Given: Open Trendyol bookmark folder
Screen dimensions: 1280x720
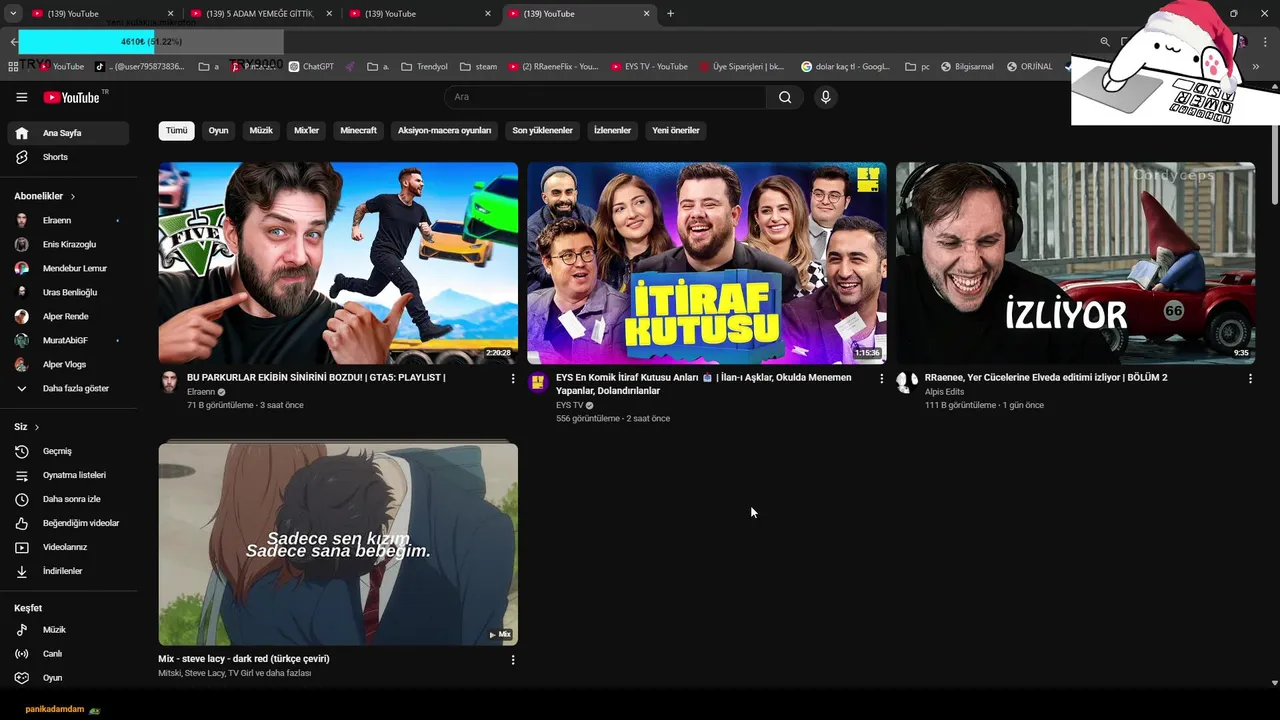Looking at the screenshot, I should (424, 67).
